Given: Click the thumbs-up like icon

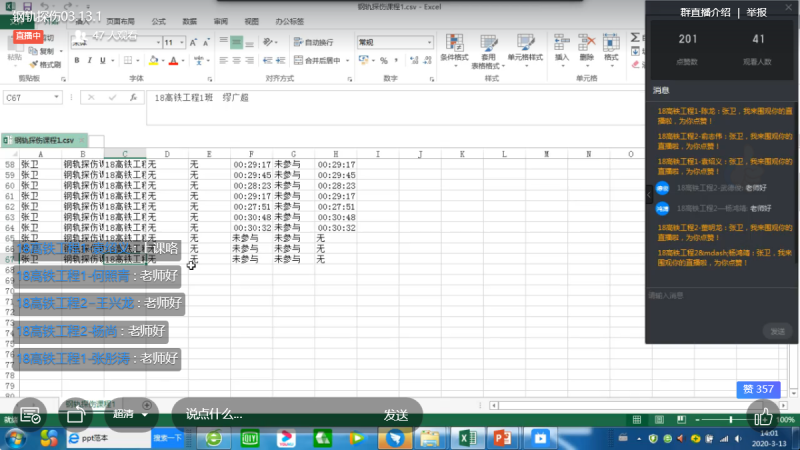Looking at the screenshot, I should pyautogui.click(x=762, y=414).
